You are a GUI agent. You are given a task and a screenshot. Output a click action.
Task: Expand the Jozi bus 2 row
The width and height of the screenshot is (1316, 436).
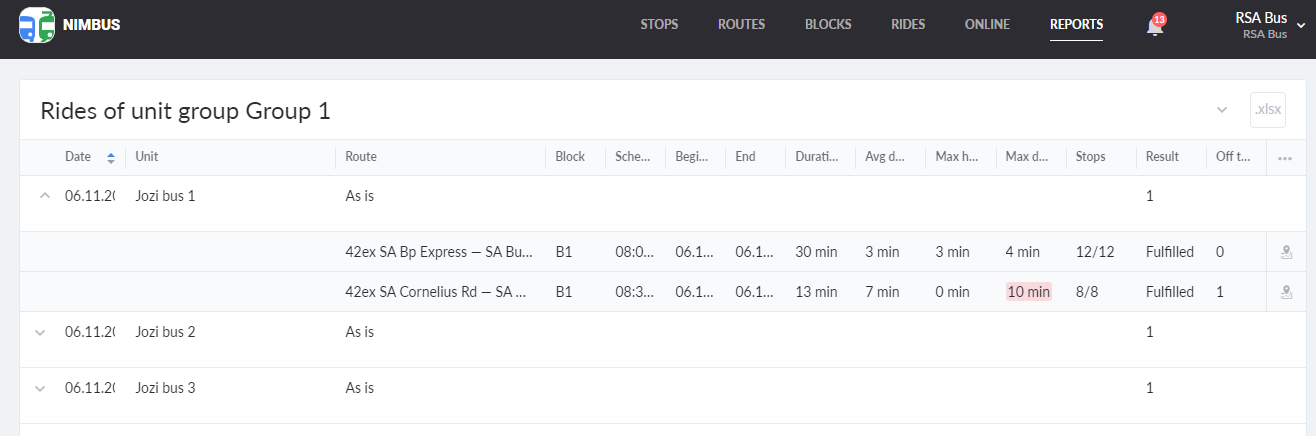coord(41,332)
